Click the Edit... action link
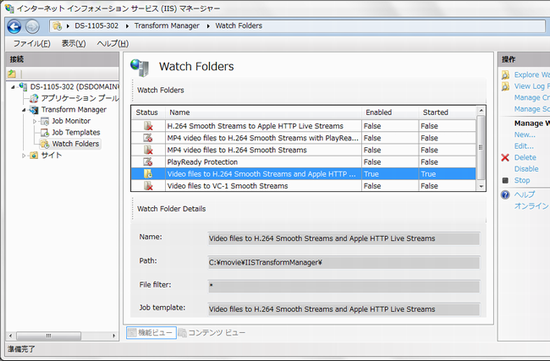Image resolution: width=550 pixels, height=361 pixels. coord(524,146)
